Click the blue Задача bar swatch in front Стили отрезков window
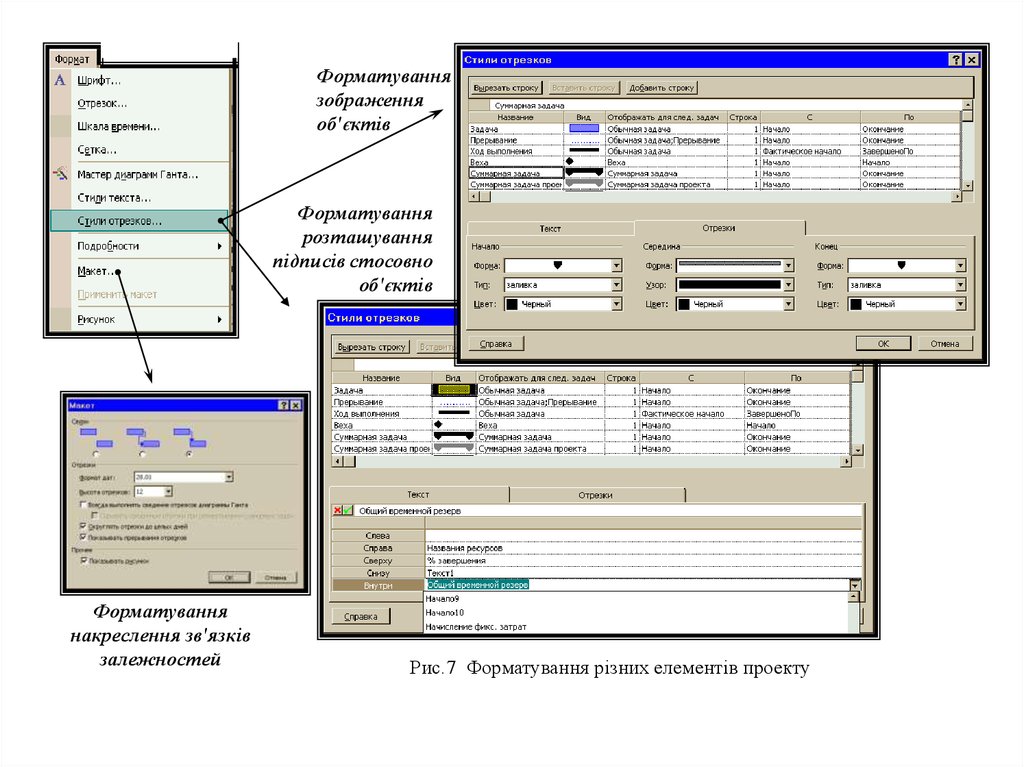1024x767 pixels. pos(584,129)
